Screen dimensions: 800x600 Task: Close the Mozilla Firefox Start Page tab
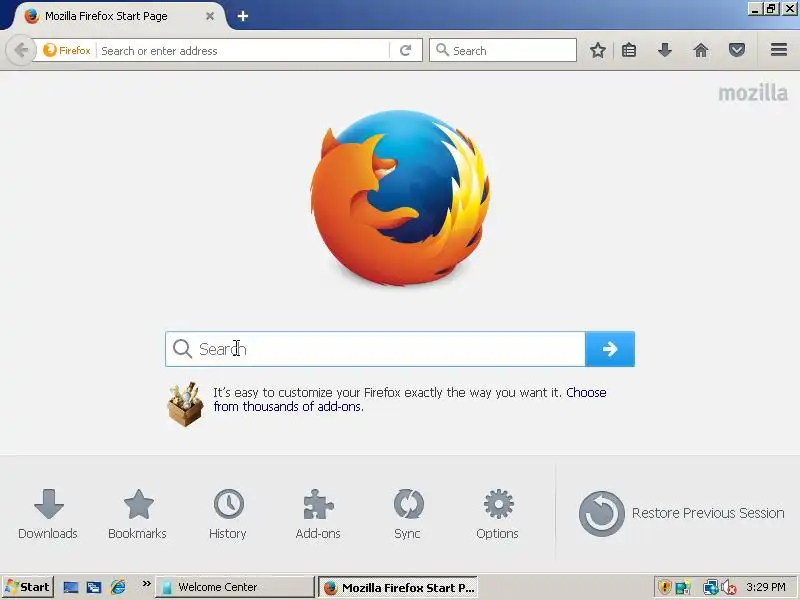coord(210,16)
